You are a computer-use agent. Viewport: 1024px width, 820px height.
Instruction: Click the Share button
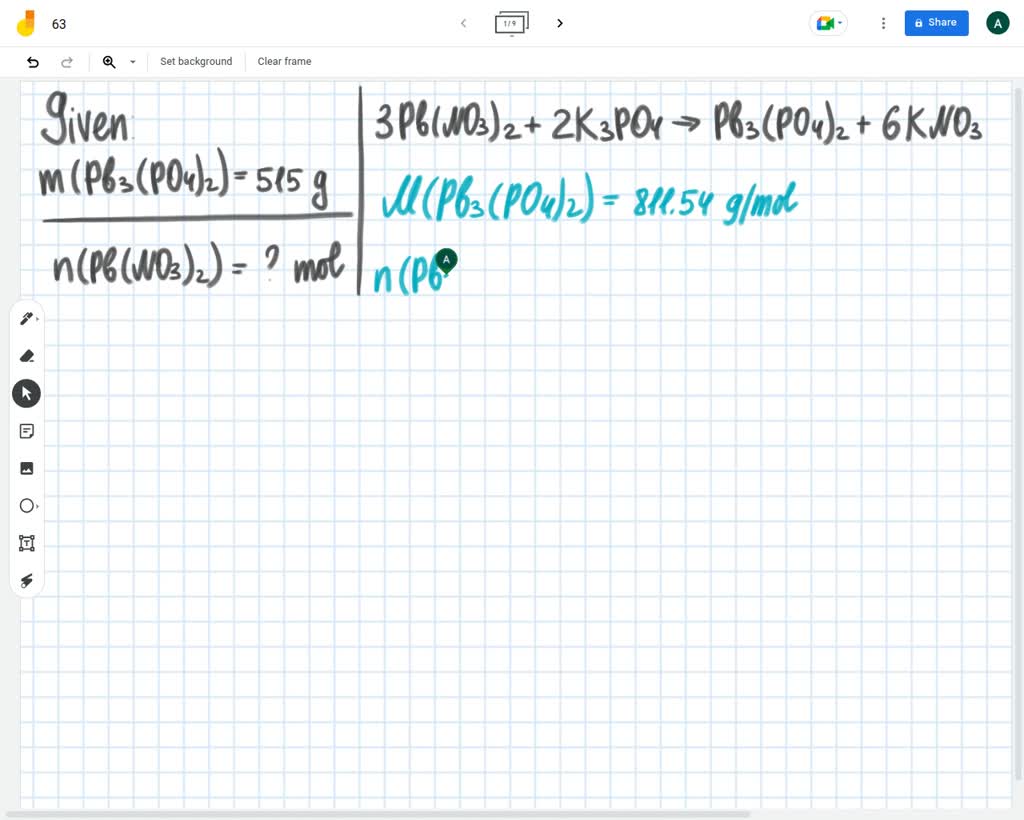(x=935, y=22)
